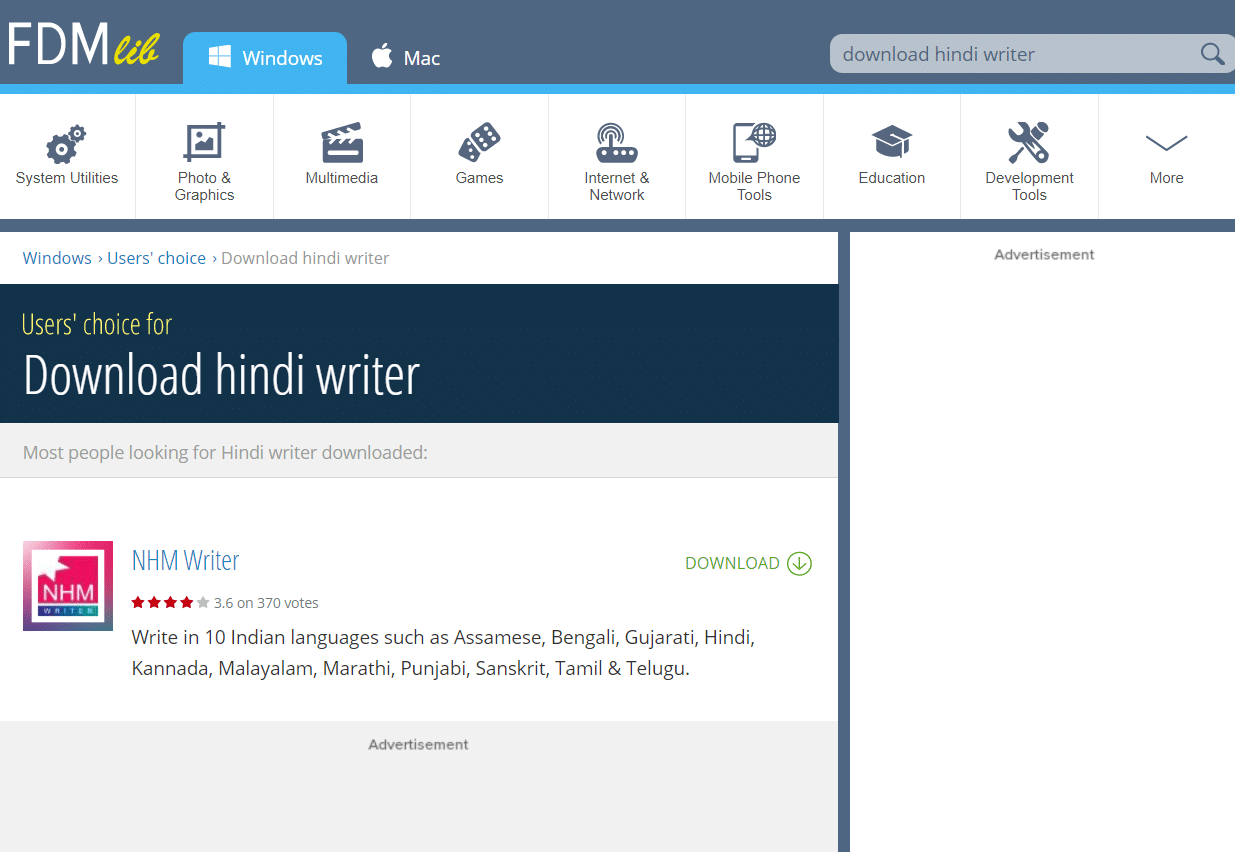
Task: Click '3.6 on 370 votes' text
Action: 266,603
